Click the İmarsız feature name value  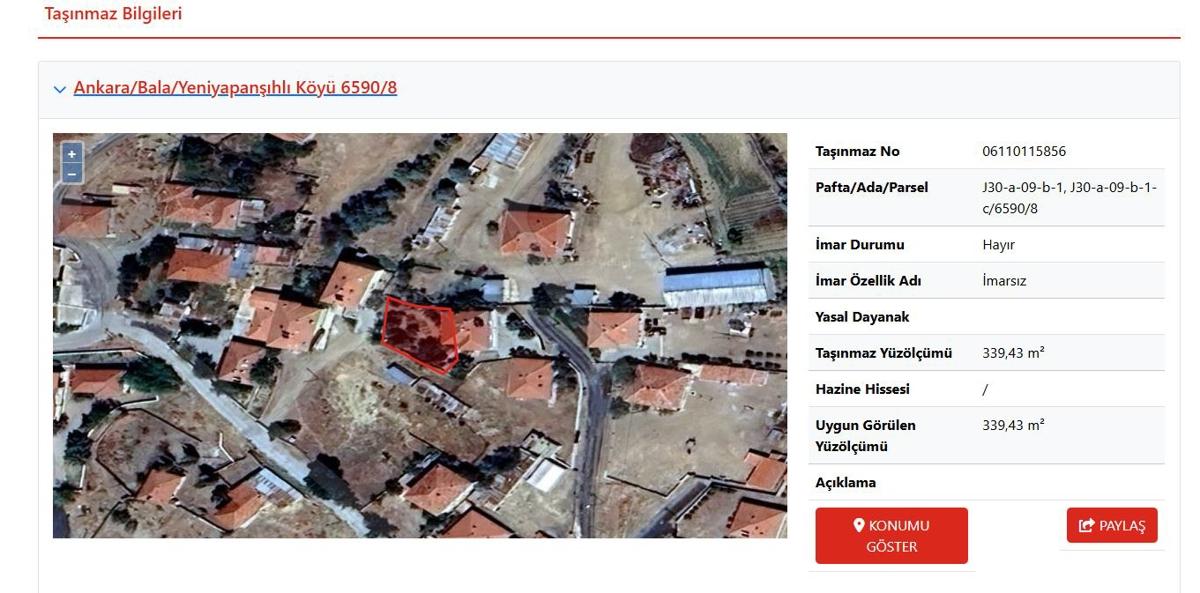click(1004, 281)
